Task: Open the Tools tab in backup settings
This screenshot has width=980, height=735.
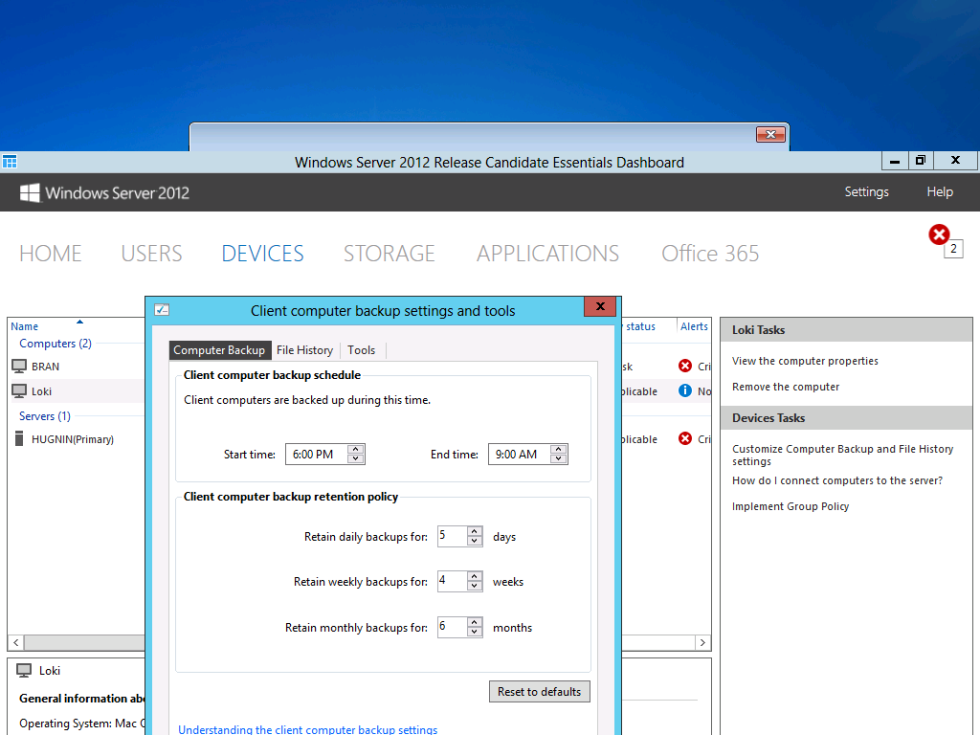Action: coord(361,350)
